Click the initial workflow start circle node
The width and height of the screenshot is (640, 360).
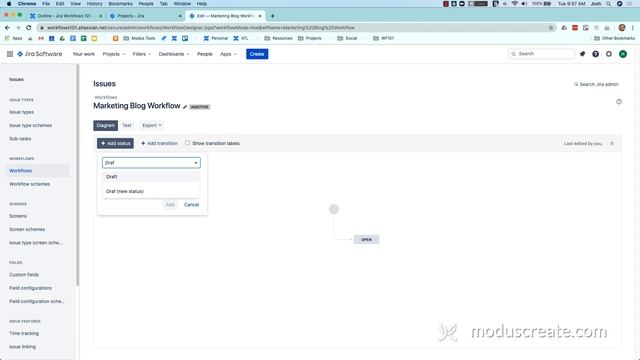coord(334,209)
